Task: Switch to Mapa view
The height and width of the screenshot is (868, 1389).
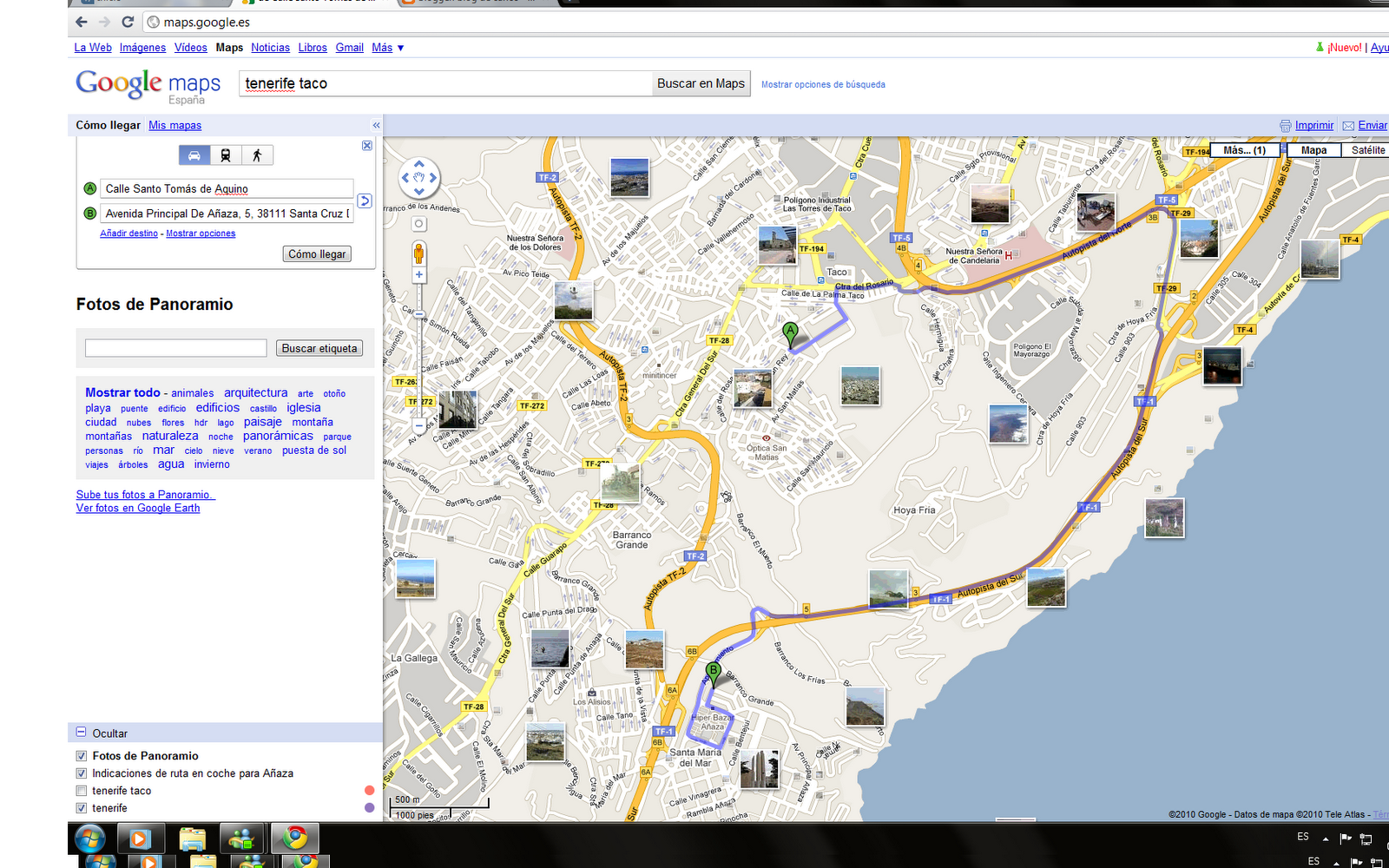Action: click(x=1313, y=150)
